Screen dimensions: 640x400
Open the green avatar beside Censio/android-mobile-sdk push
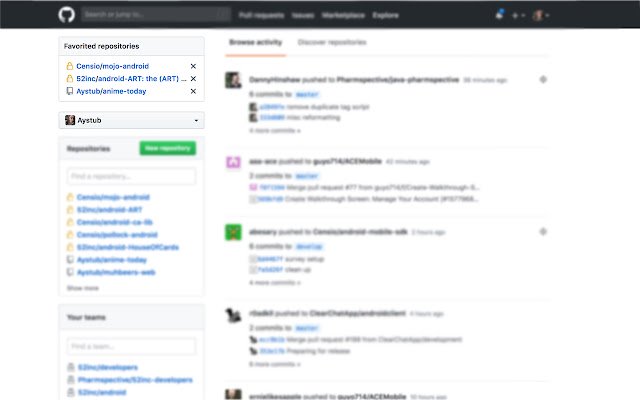coord(233,232)
